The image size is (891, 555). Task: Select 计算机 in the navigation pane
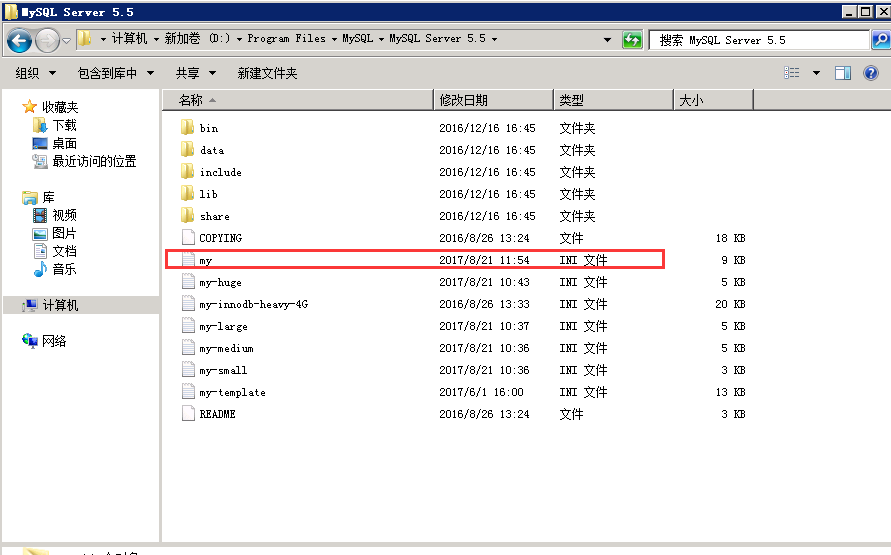[60, 305]
